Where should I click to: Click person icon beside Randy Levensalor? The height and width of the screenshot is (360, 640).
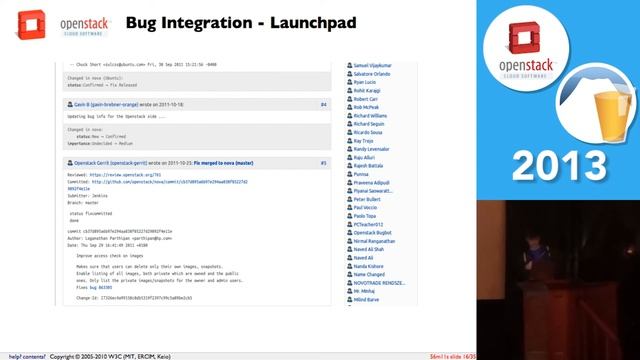click(x=350, y=149)
